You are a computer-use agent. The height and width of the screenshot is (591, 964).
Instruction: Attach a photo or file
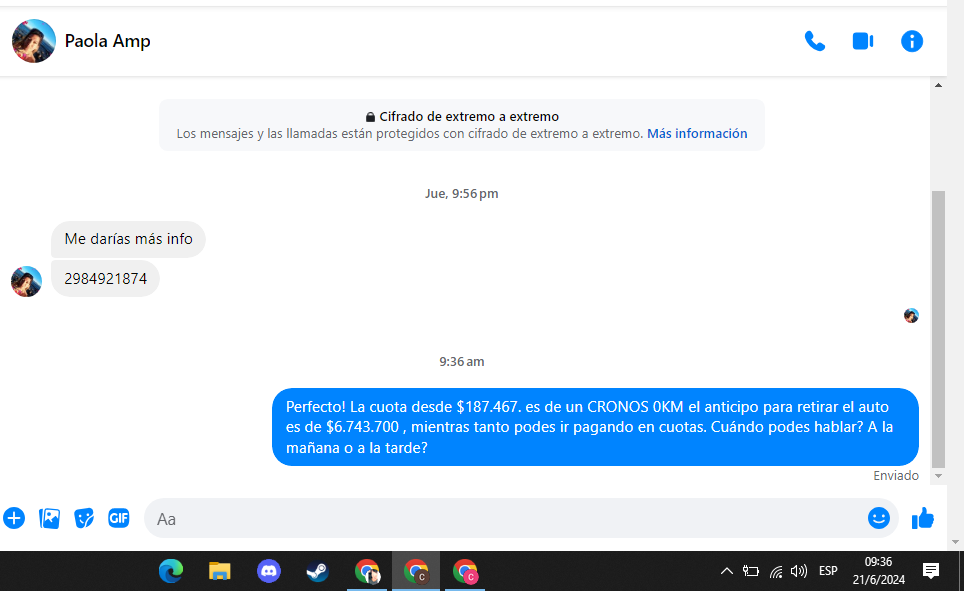point(49,518)
